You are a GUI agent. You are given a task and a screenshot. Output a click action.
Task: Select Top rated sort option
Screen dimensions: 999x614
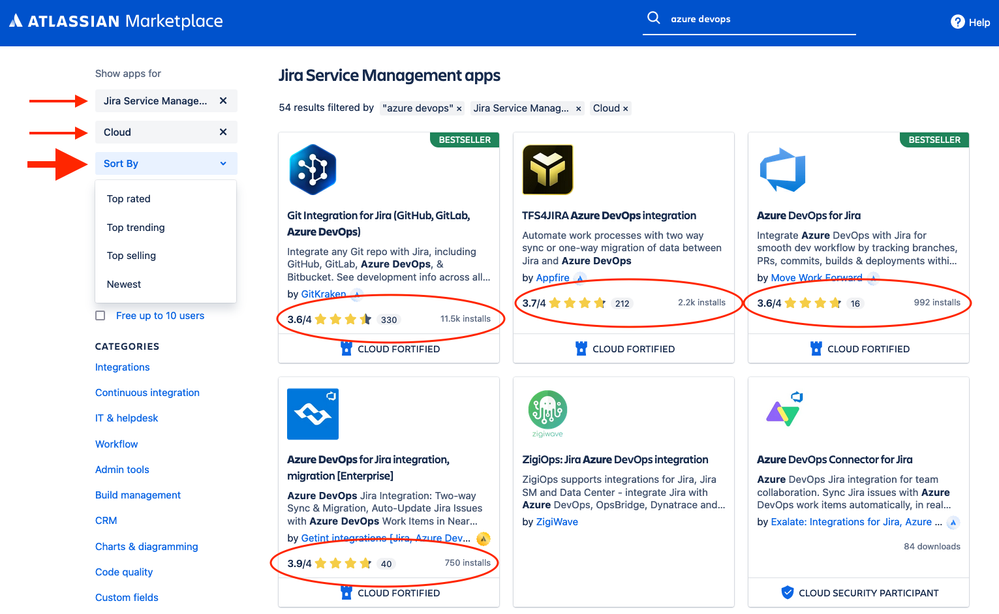point(129,199)
